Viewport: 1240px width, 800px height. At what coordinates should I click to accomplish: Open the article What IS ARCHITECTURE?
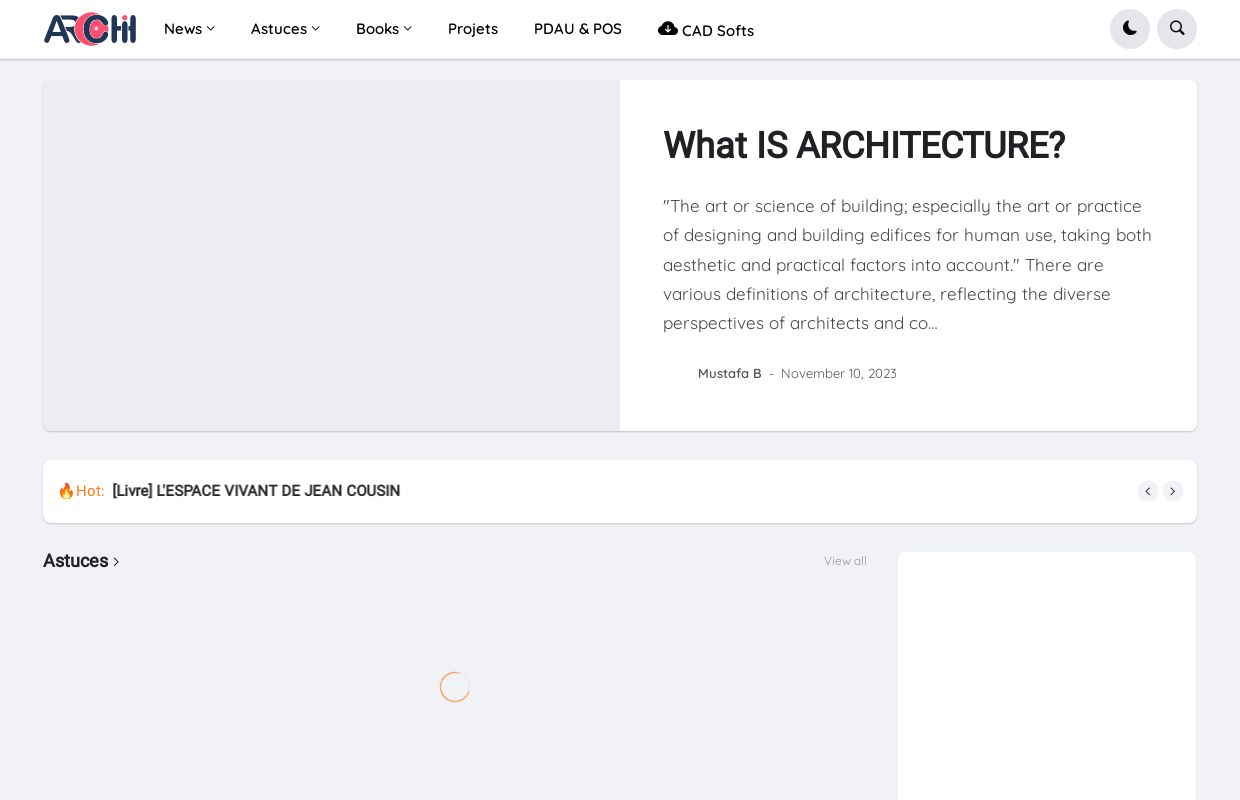coord(863,146)
